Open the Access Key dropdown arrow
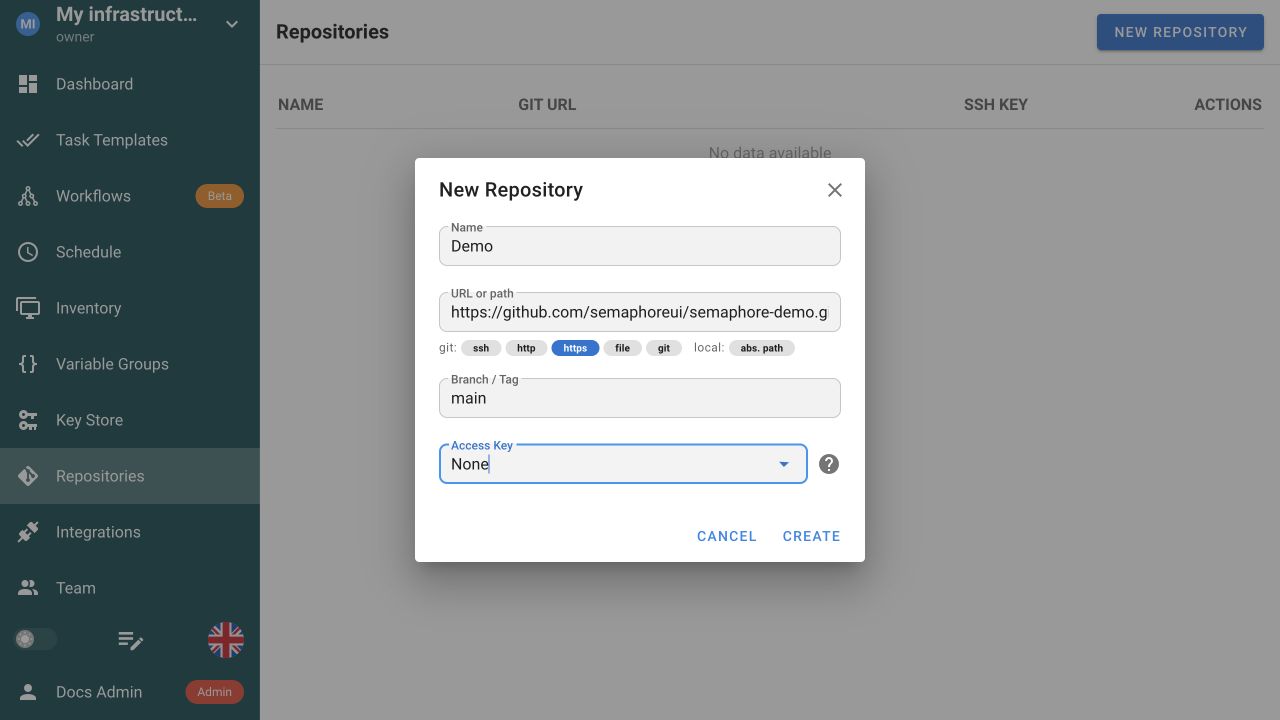 point(784,464)
